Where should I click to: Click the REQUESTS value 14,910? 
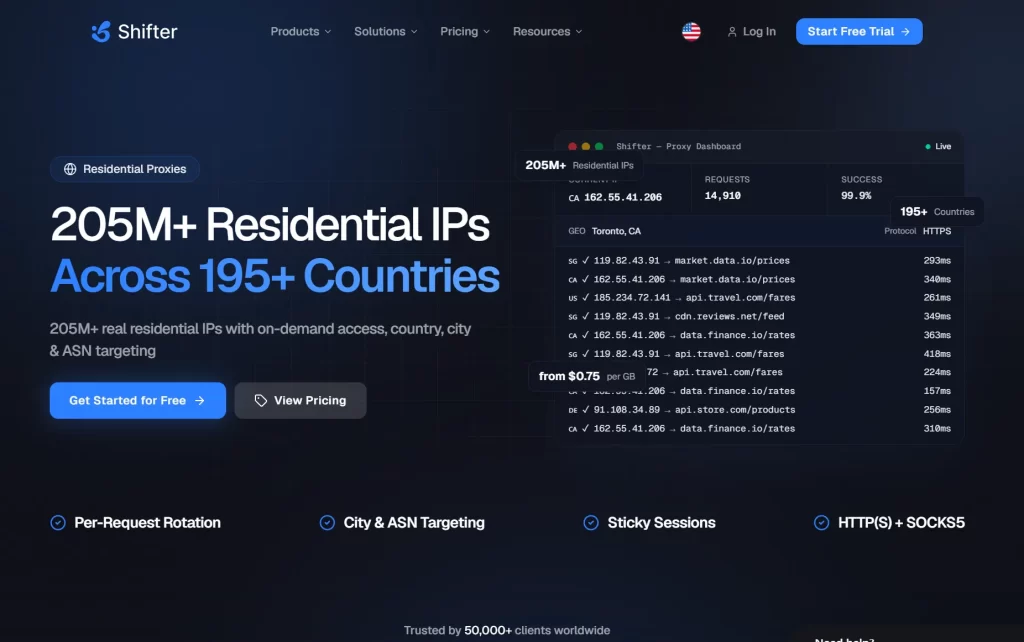pos(722,195)
